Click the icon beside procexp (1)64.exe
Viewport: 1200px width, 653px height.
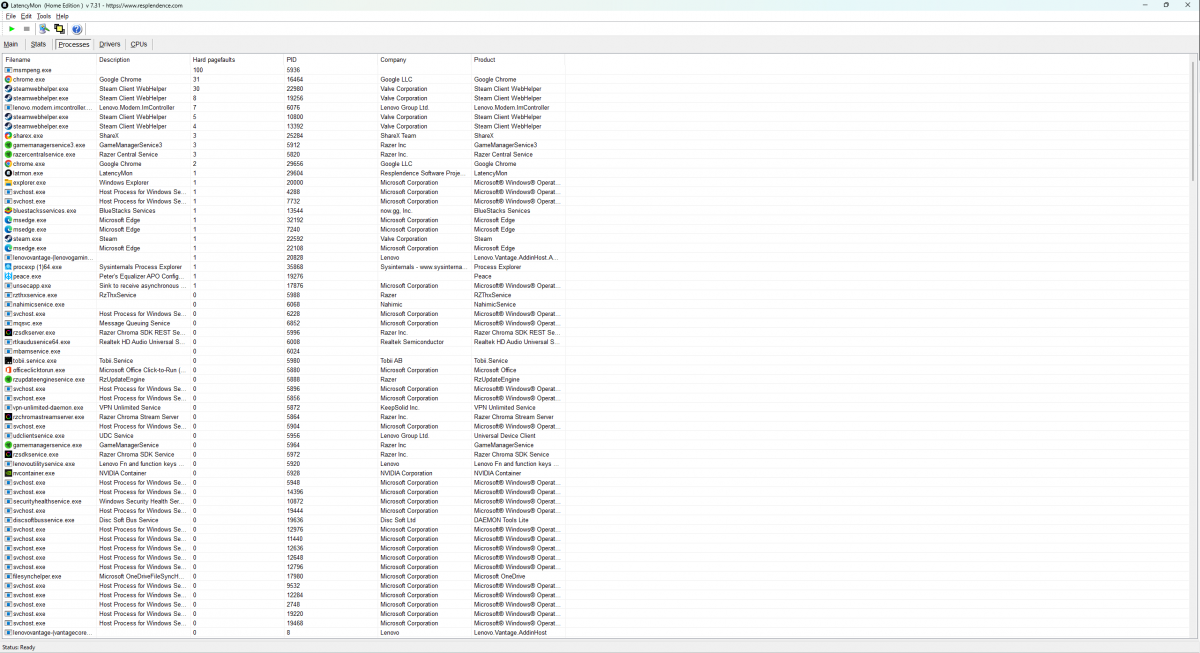click(8, 267)
